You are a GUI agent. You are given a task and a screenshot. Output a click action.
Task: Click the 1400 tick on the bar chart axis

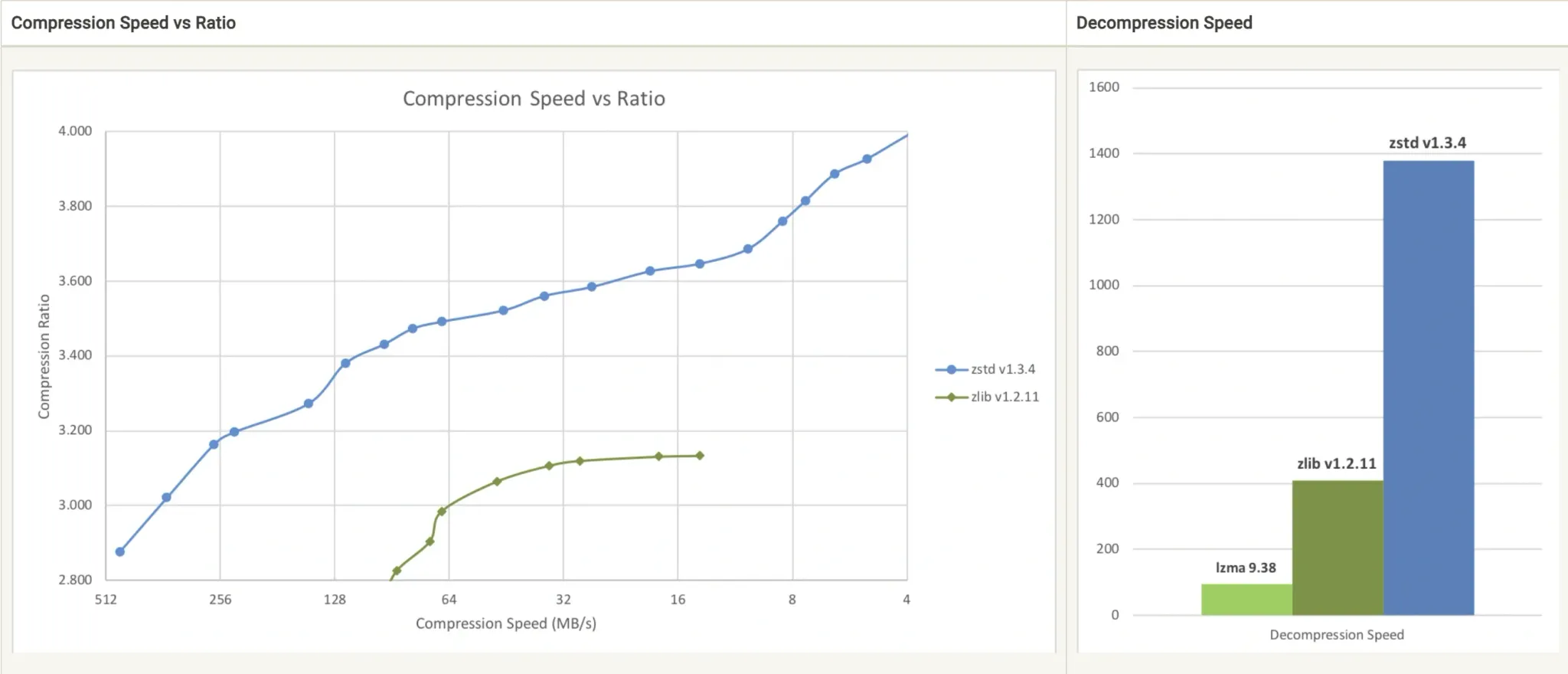[x=1104, y=153]
